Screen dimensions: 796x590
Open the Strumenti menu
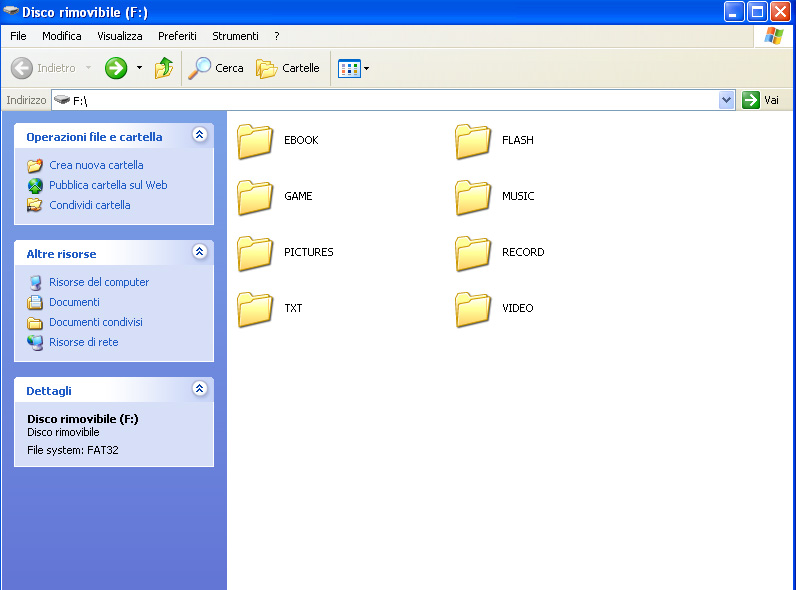(x=235, y=36)
